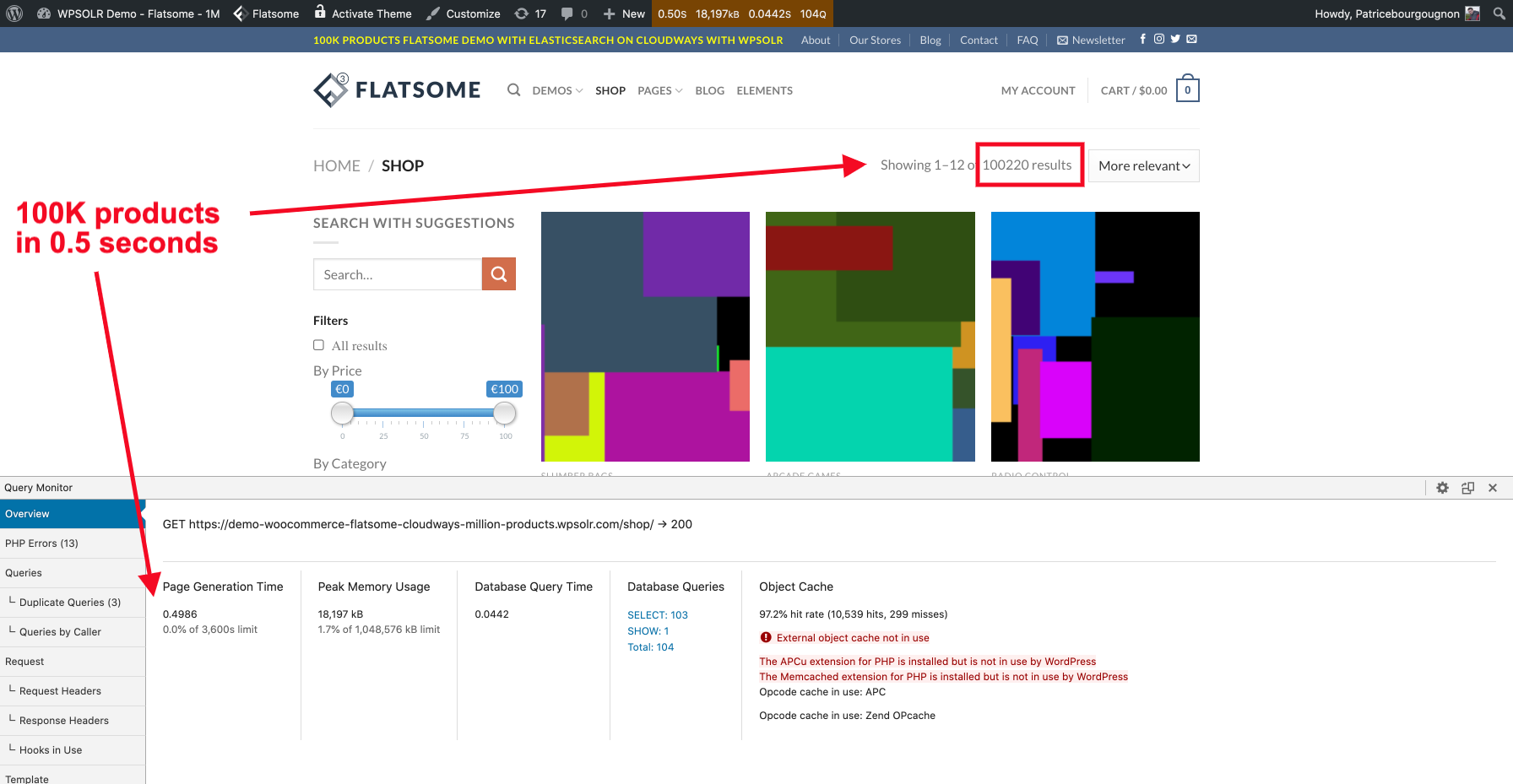Click the SELECT: 103 queries link

[658, 615]
